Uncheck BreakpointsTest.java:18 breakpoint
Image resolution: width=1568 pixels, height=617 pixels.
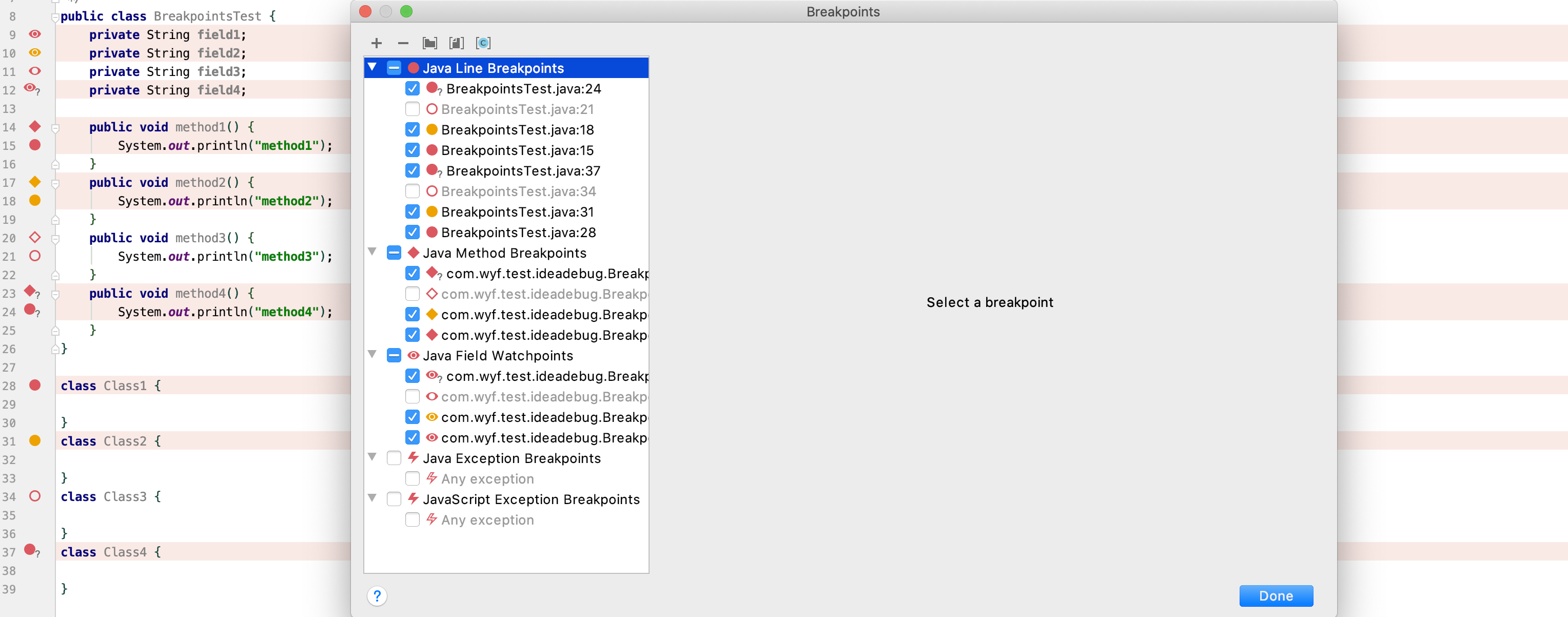[x=412, y=129]
